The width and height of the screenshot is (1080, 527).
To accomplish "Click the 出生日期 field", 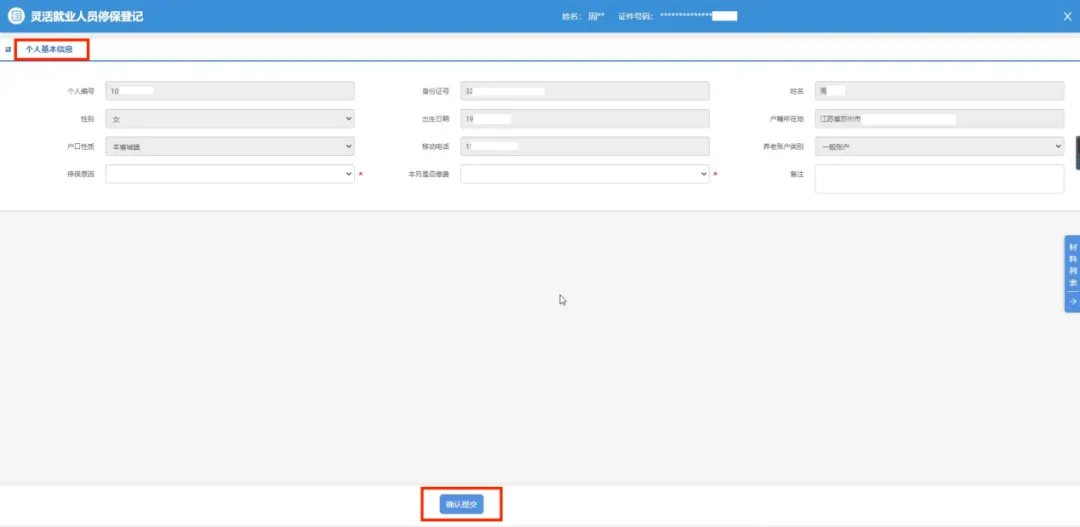I will 584,119.
